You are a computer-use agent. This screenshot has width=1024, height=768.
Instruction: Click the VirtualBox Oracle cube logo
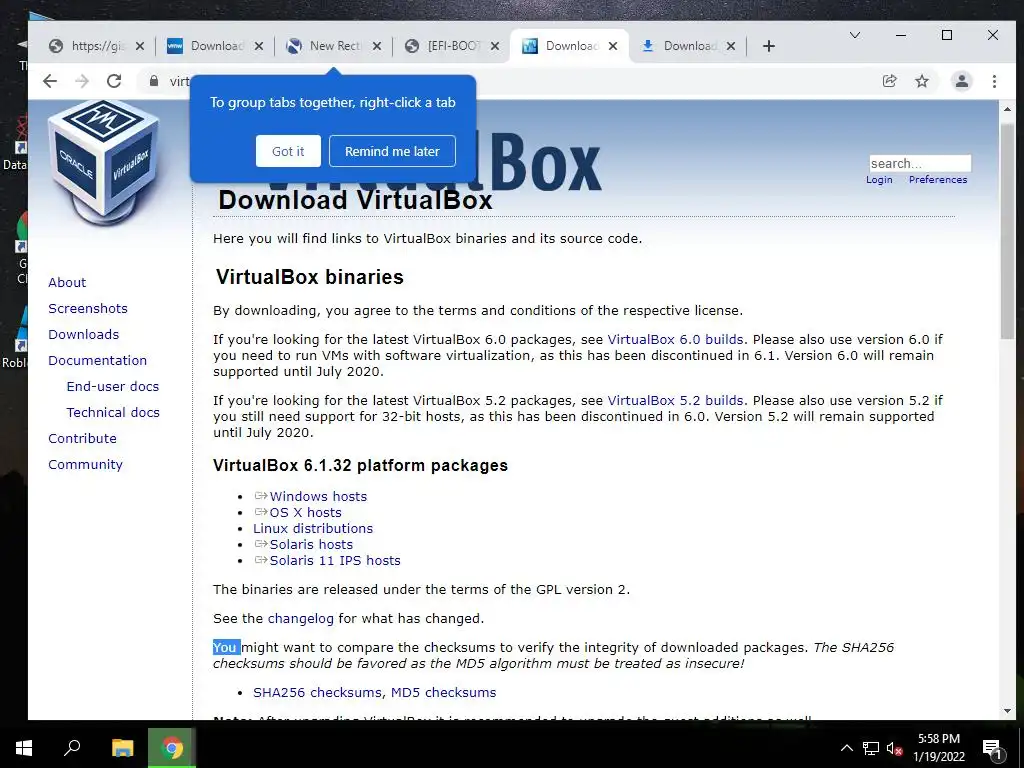(x=104, y=161)
